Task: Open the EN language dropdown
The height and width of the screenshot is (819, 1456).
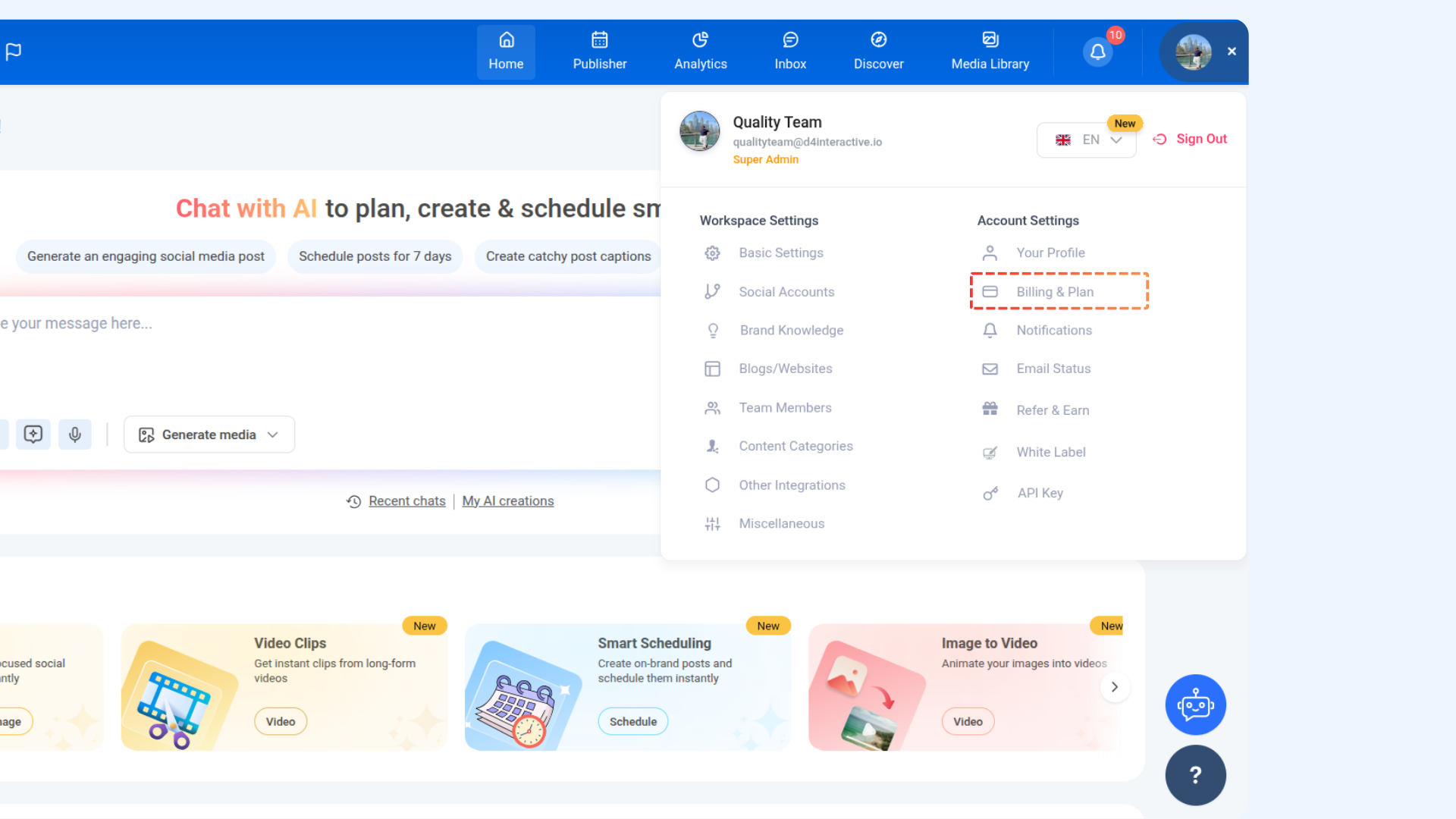Action: coord(1086,140)
